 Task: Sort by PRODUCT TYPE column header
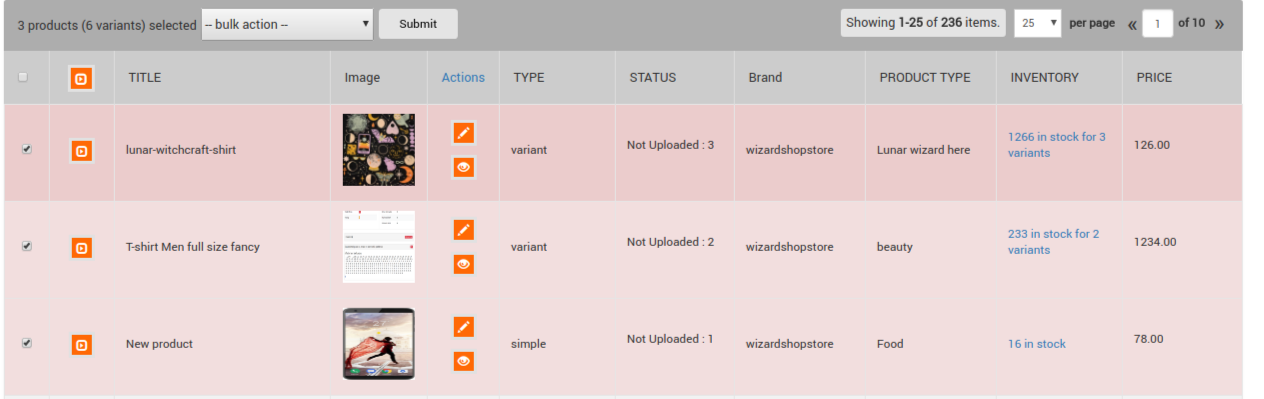pyautogui.click(x=925, y=77)
